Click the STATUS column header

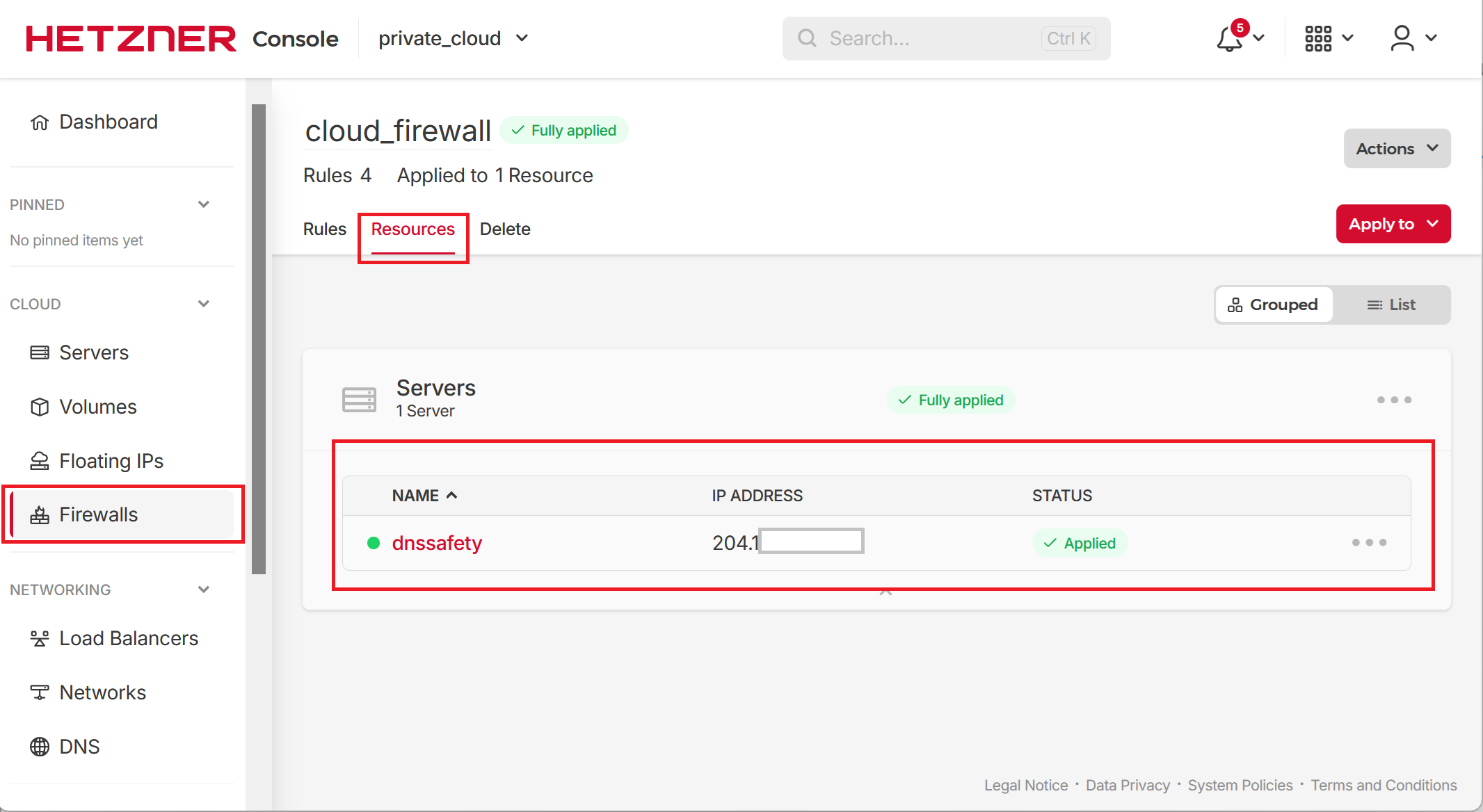(1062, 496)
